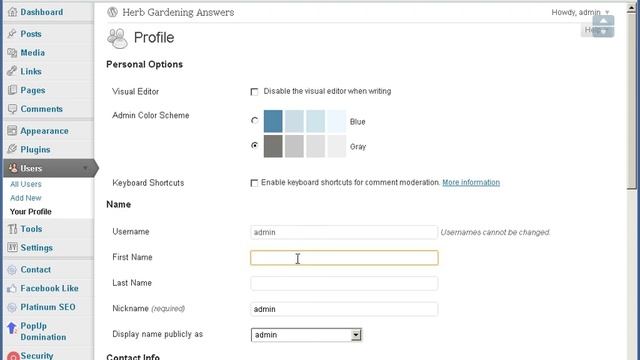The width and height of the screenshot is (640, 360).
Task: Click the Posts pushpin icon
Action: click(x=12, y=34)
